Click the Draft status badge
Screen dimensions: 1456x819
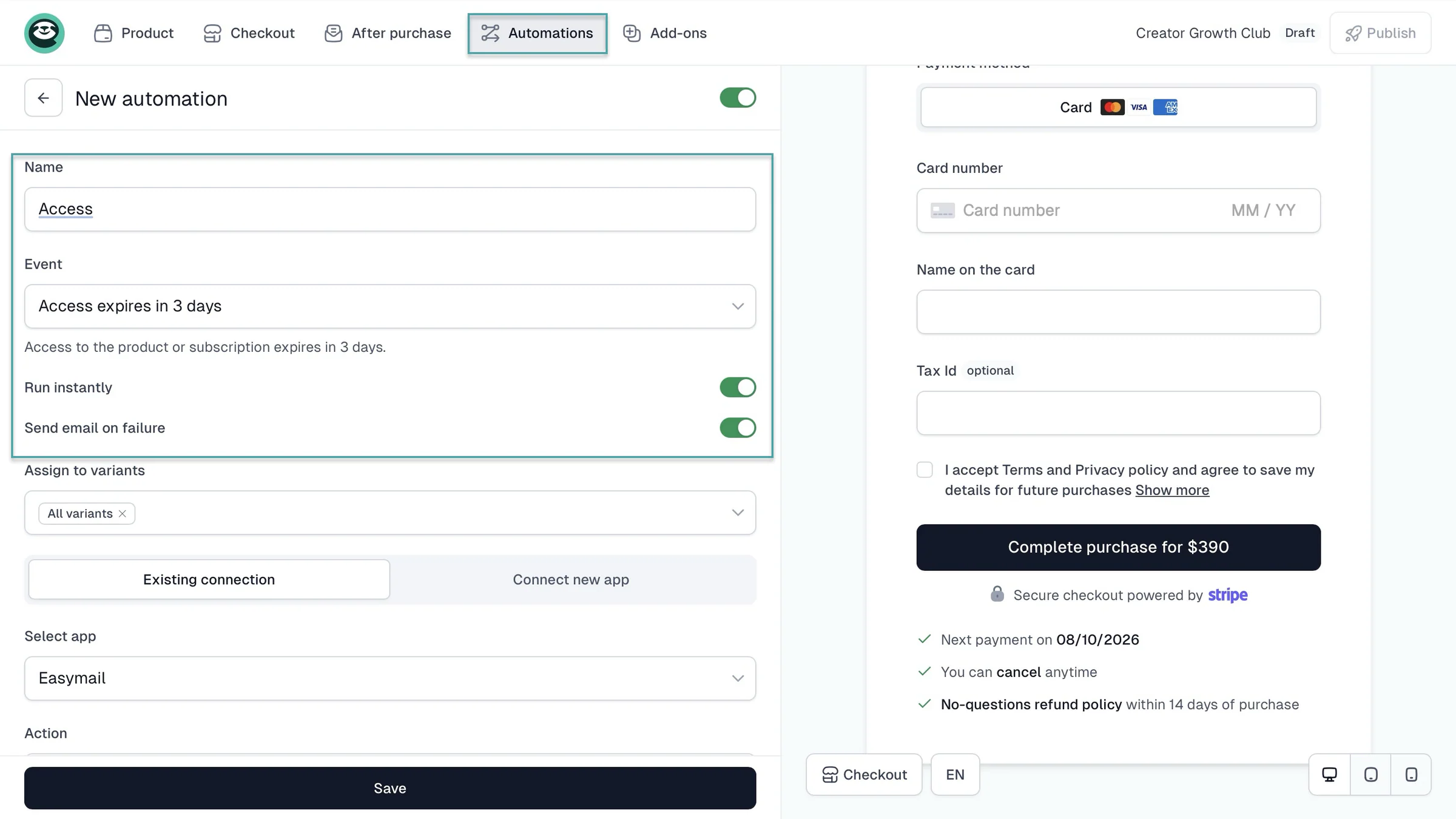(x=1299, y=33)
